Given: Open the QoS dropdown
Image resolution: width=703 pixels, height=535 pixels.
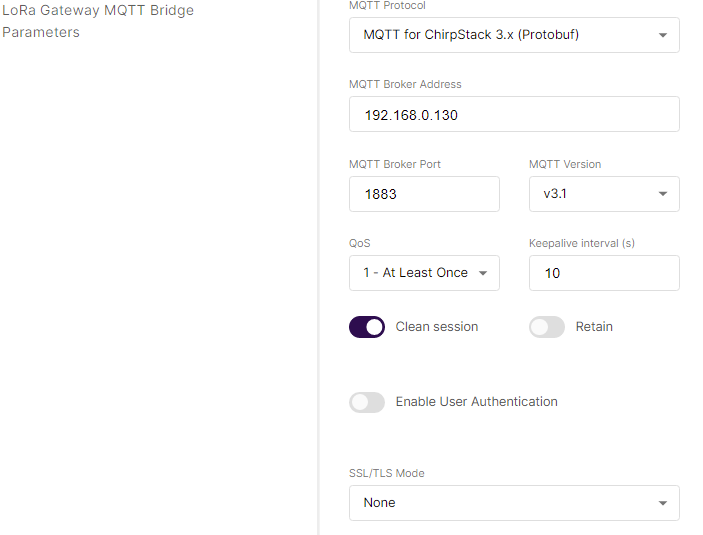Looking at the screenshot, I should click(424, 273).
